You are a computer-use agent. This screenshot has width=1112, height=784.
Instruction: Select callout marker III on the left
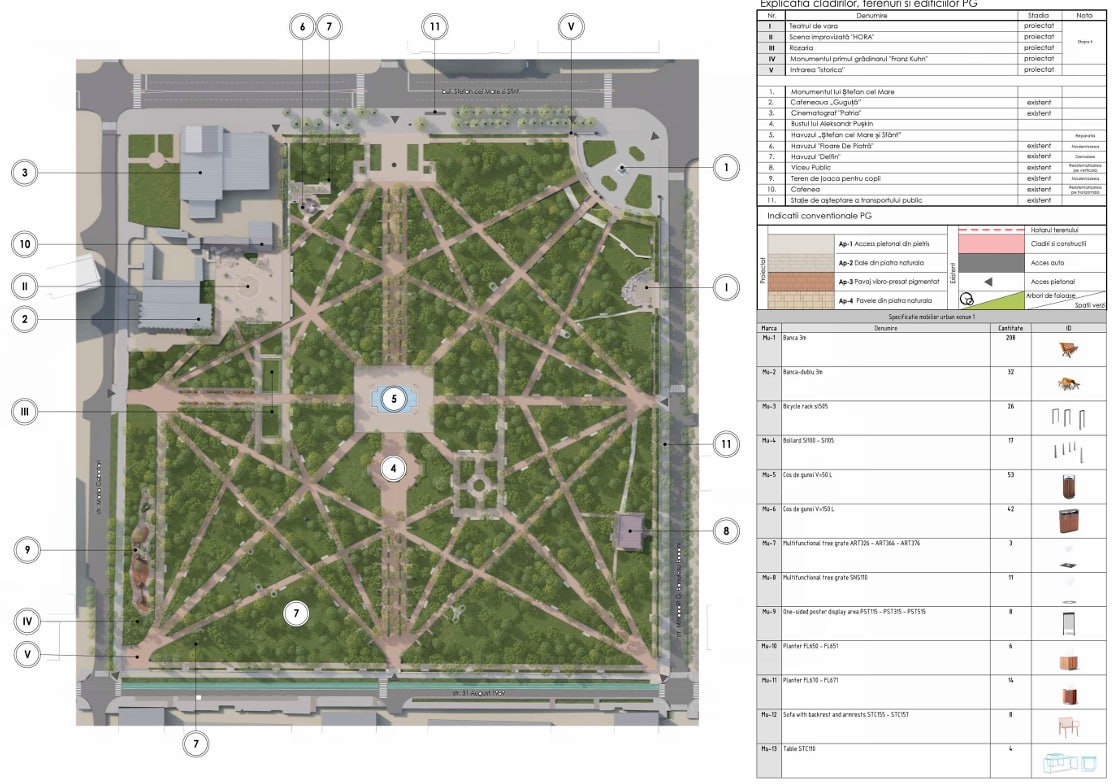(x=27, y=411)
